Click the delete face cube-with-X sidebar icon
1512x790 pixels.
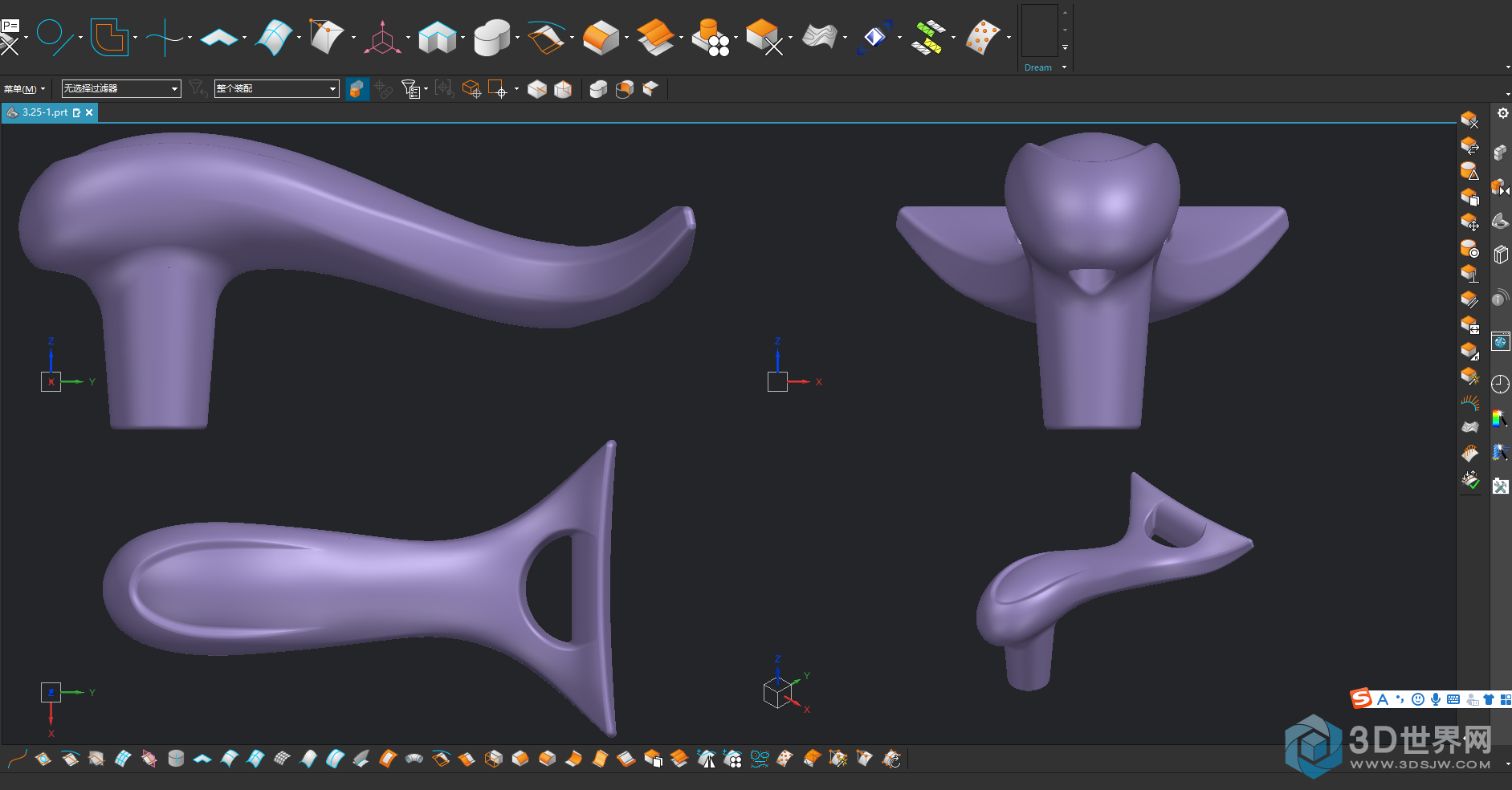pos(1469,120)
